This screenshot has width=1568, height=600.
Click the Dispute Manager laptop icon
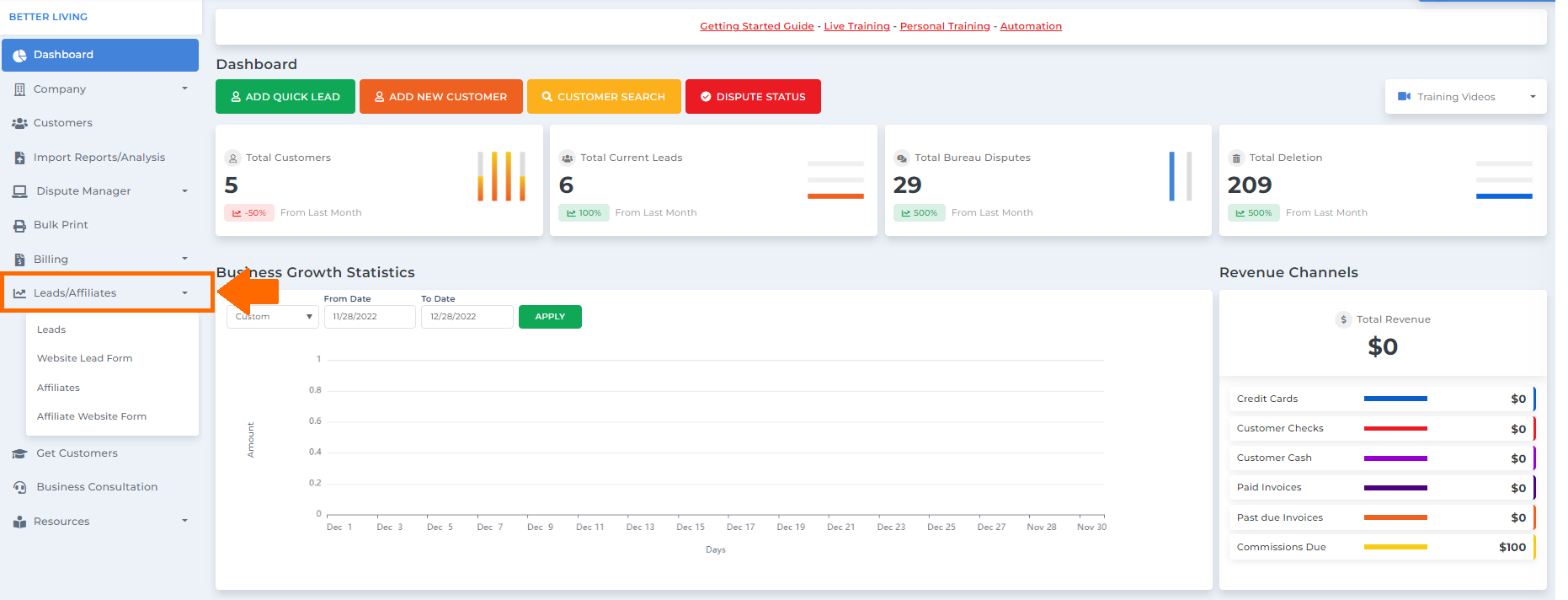click(19, 191)
